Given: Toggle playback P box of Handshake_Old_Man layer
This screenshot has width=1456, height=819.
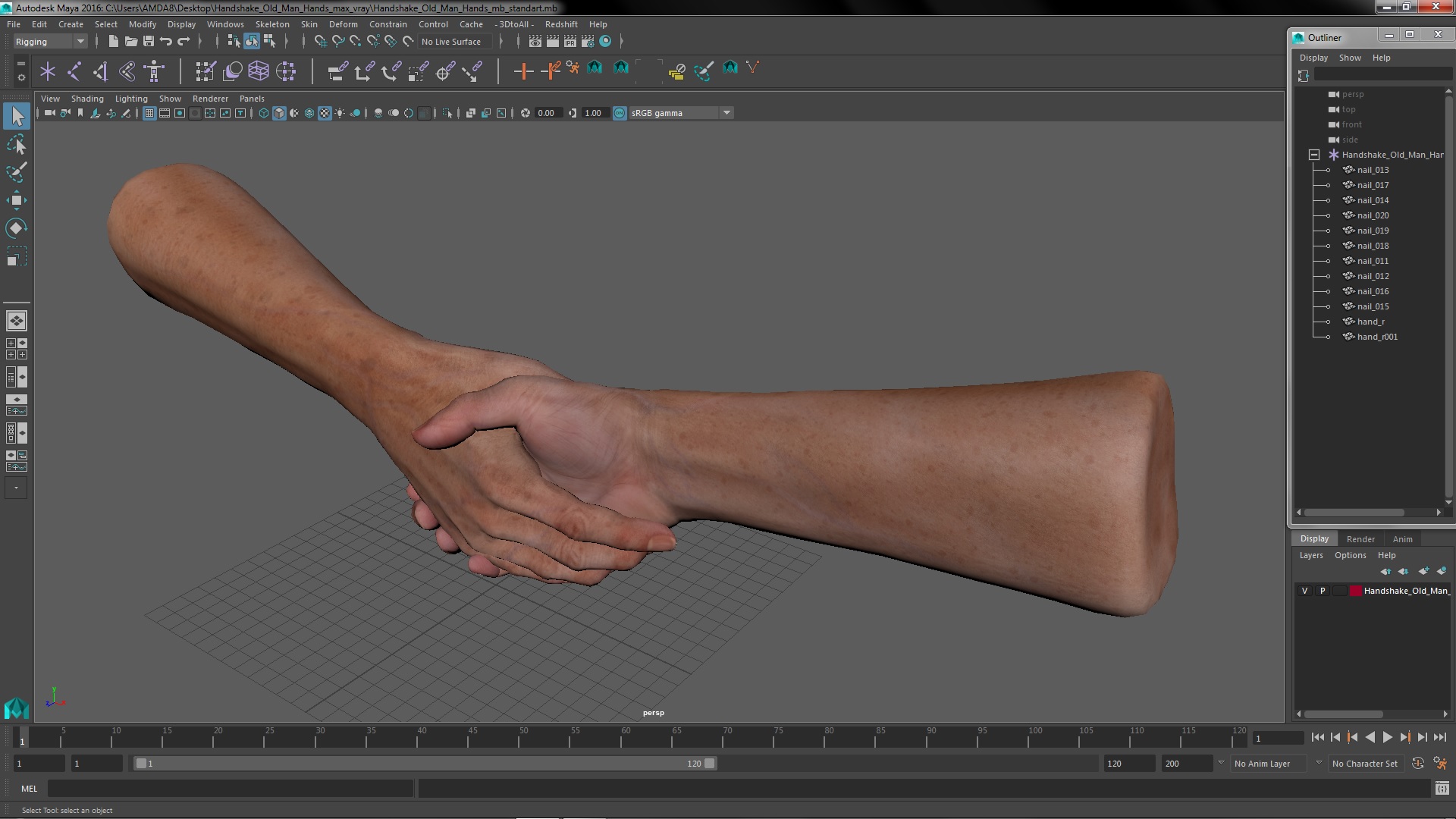Looking at the screenshot, I should click(1323, 591).
